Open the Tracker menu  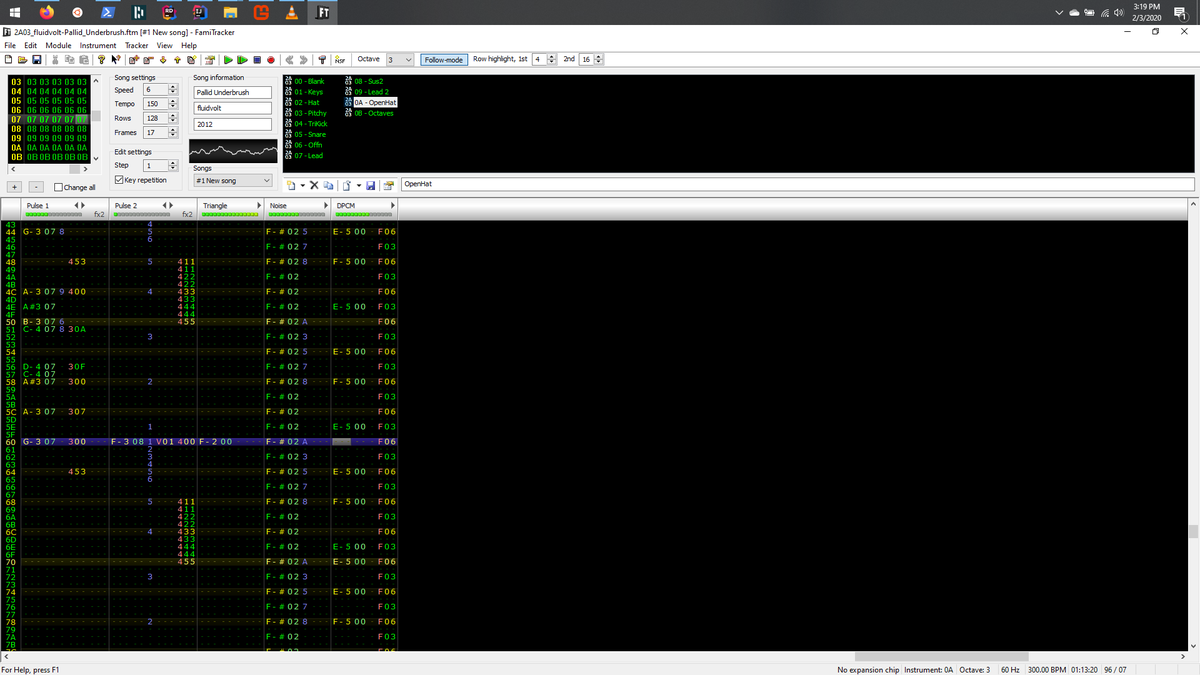(x=136, y=45)
